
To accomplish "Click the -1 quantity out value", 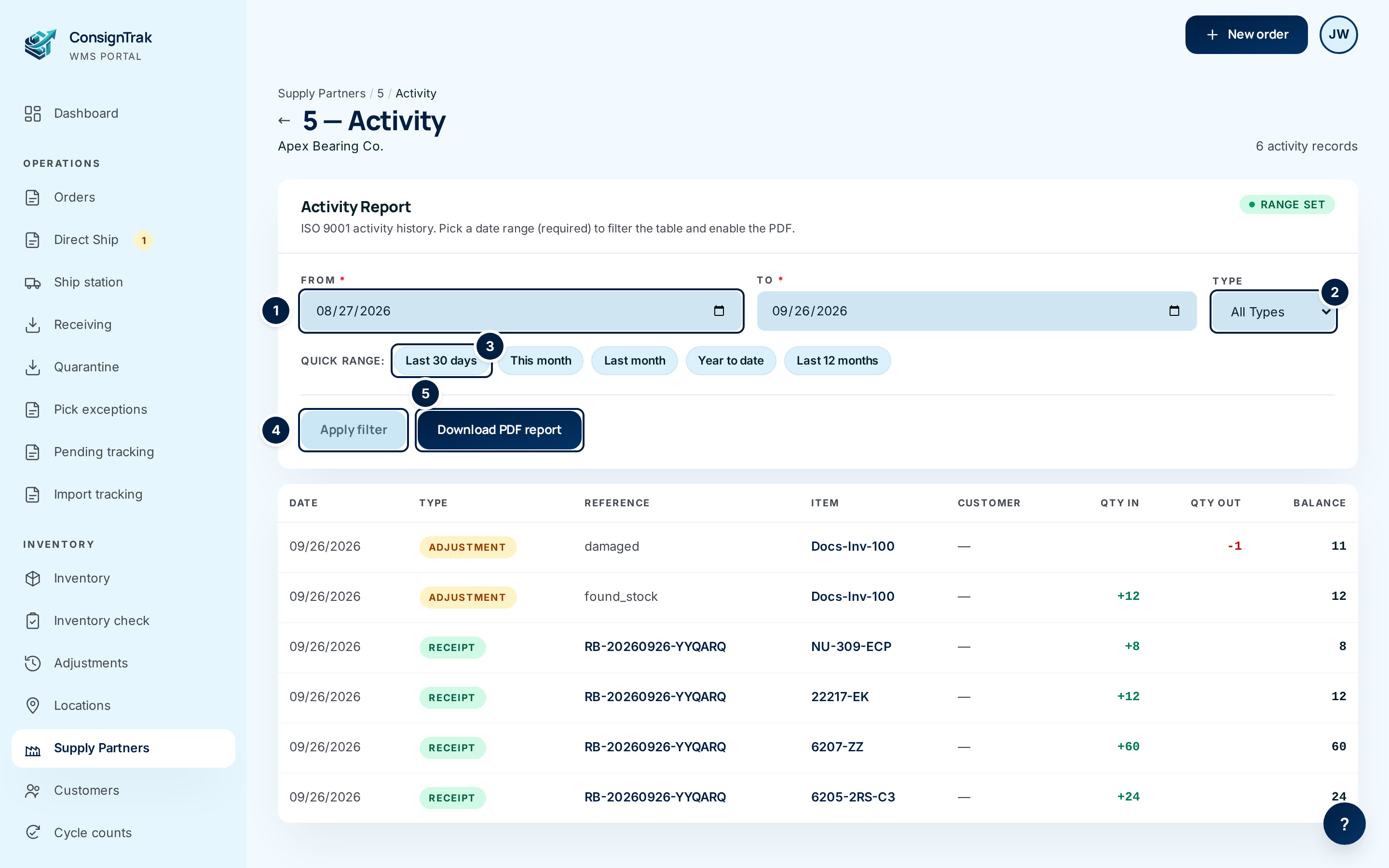I will click(1234, 546).
